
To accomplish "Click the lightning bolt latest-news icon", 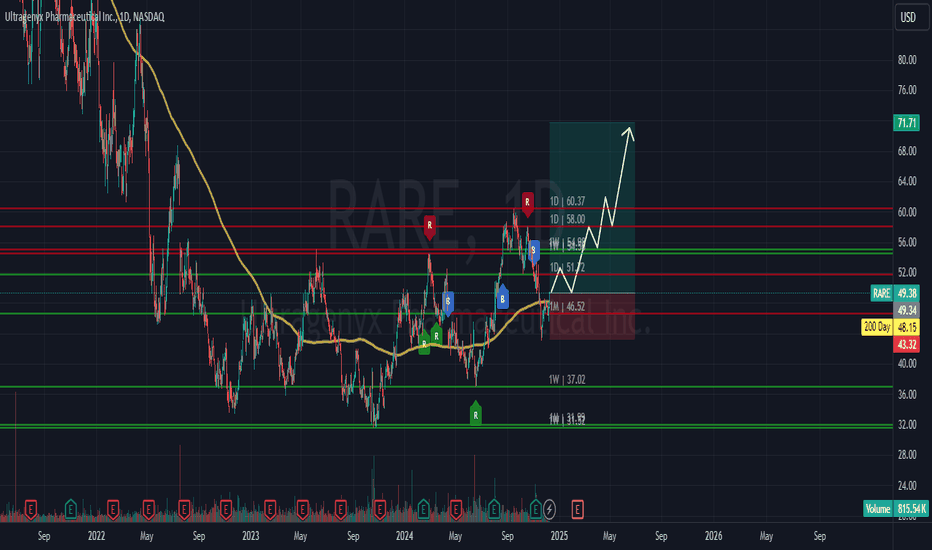I will (x=549, y=509).
